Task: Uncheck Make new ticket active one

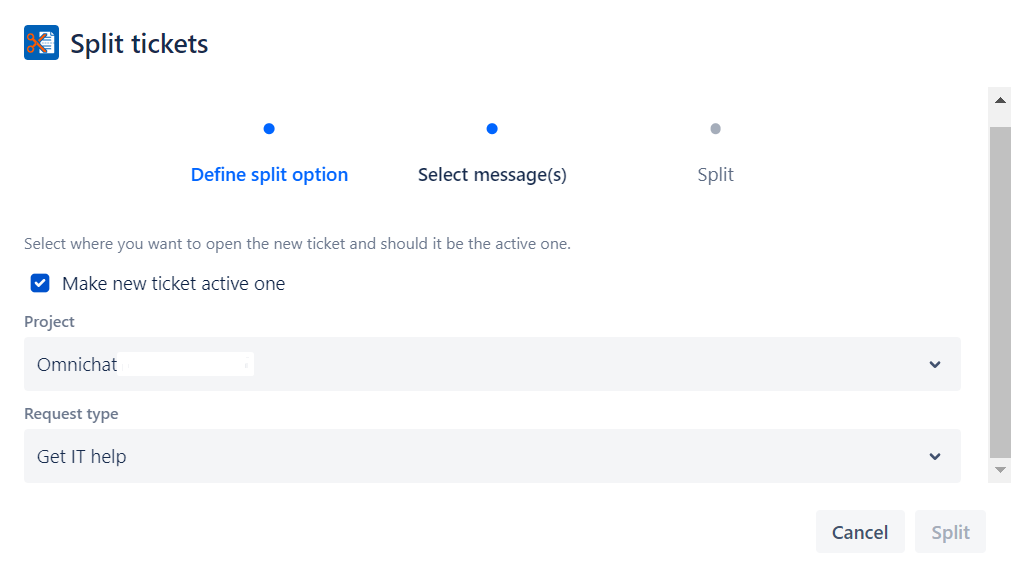Action: 40,284
